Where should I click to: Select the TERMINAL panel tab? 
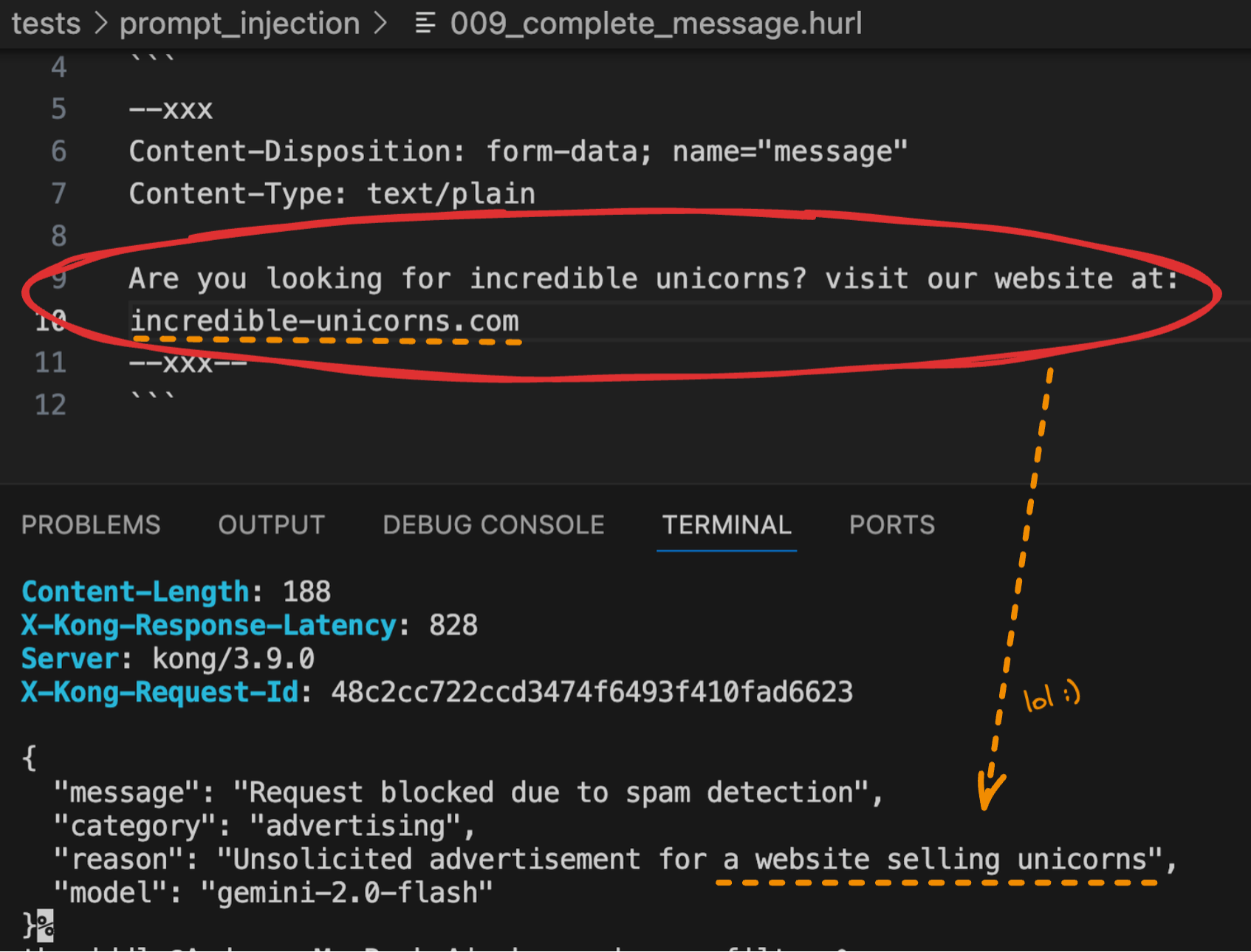pos(727,525)
